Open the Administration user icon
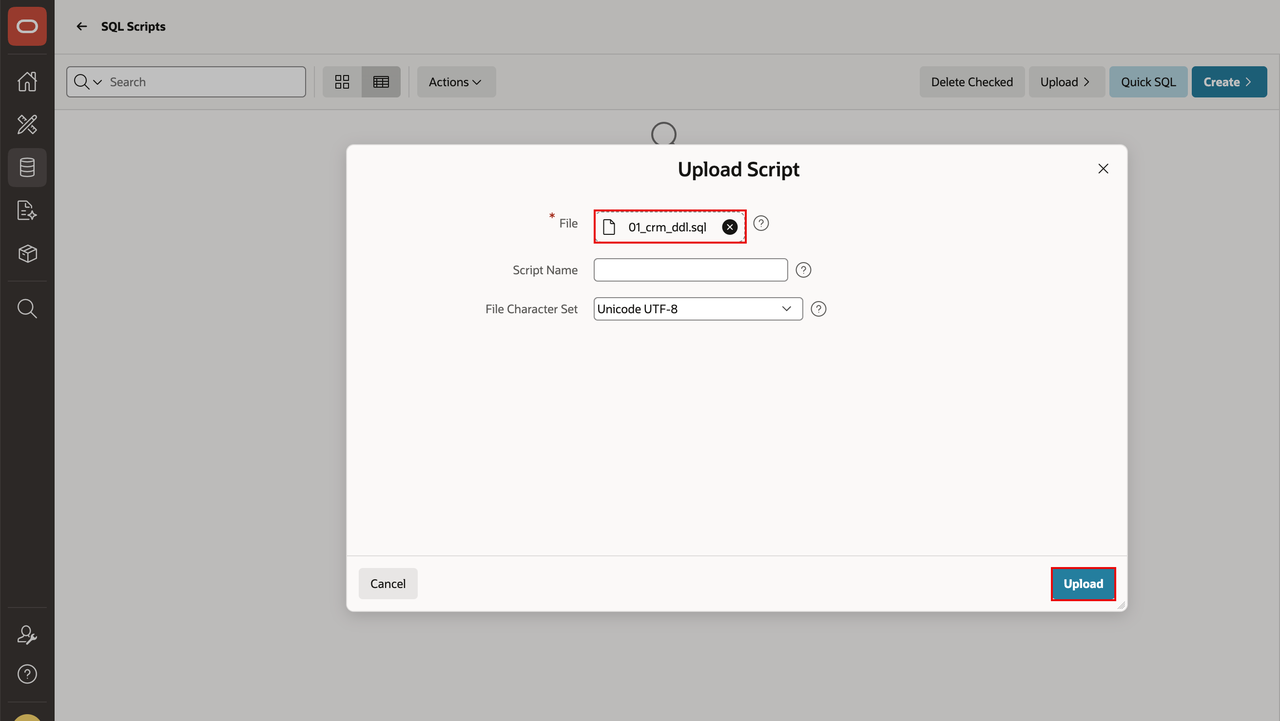This screenshot has height=721, width=1280. [x=27, y=635]
